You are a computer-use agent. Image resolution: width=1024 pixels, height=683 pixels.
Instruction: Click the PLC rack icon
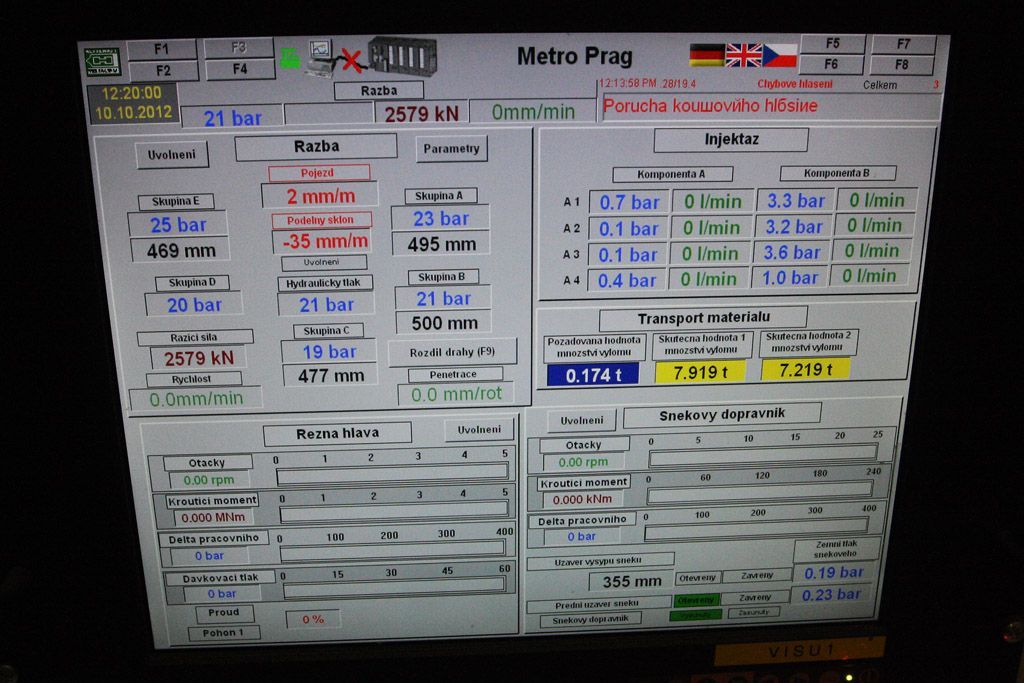tap(402, 57)
